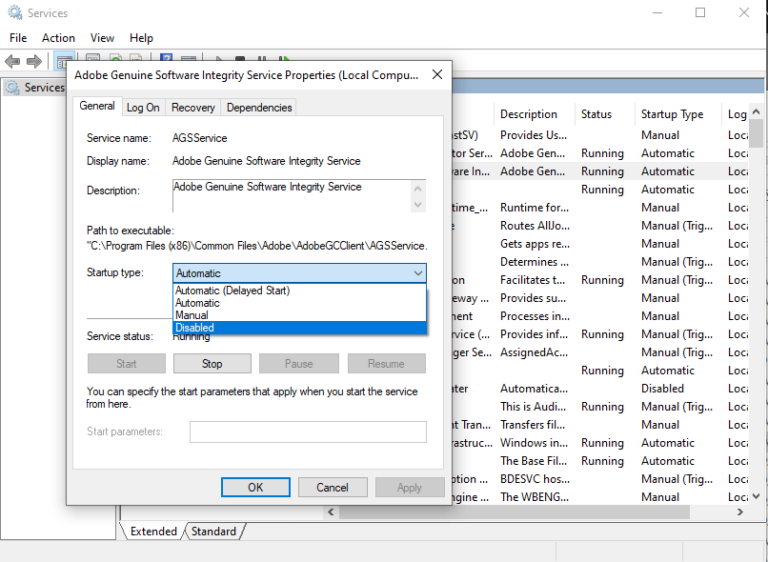Click the Cancel button
768x562 pixels.
pyautogui.click(x=333, y=487)
